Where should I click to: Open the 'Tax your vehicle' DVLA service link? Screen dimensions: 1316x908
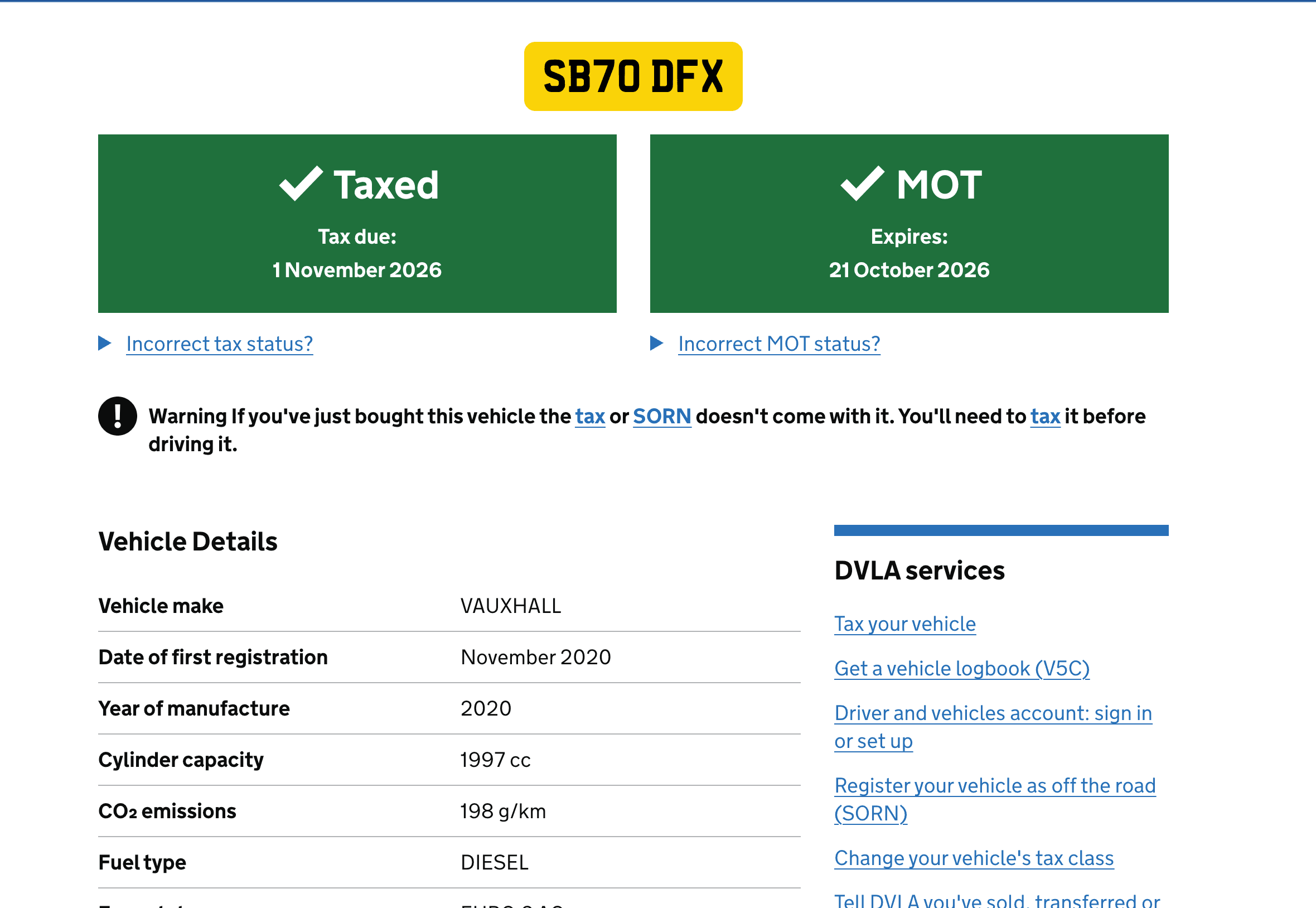[x=904, y=624]
